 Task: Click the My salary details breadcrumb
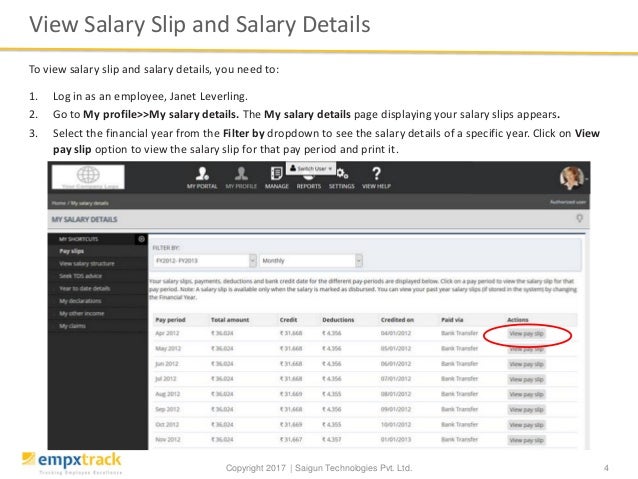[90, 203]
